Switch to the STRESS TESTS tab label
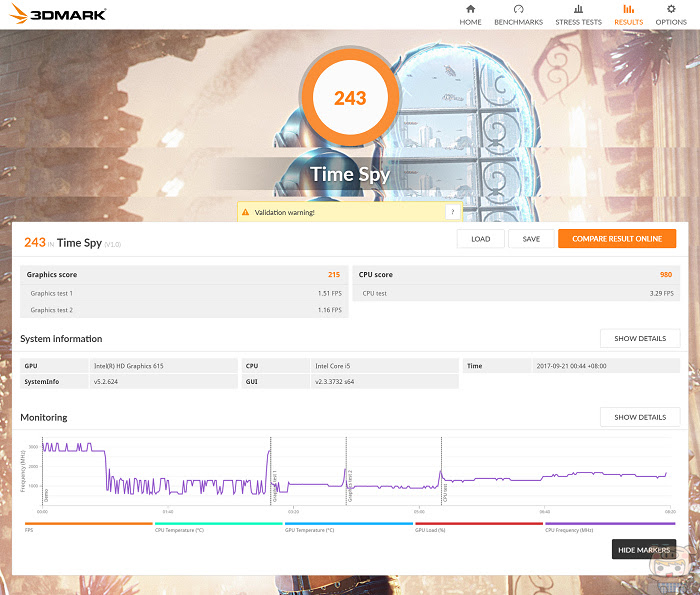700x595 pixels. (578, 22)
